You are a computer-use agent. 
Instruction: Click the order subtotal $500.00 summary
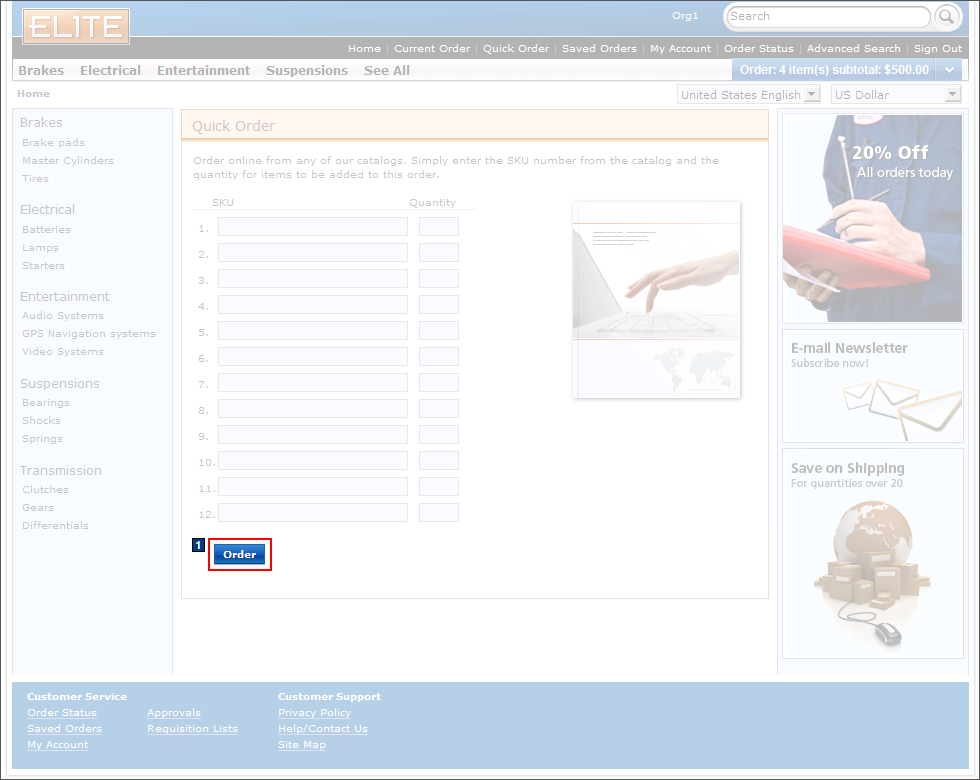pos(834,70)
